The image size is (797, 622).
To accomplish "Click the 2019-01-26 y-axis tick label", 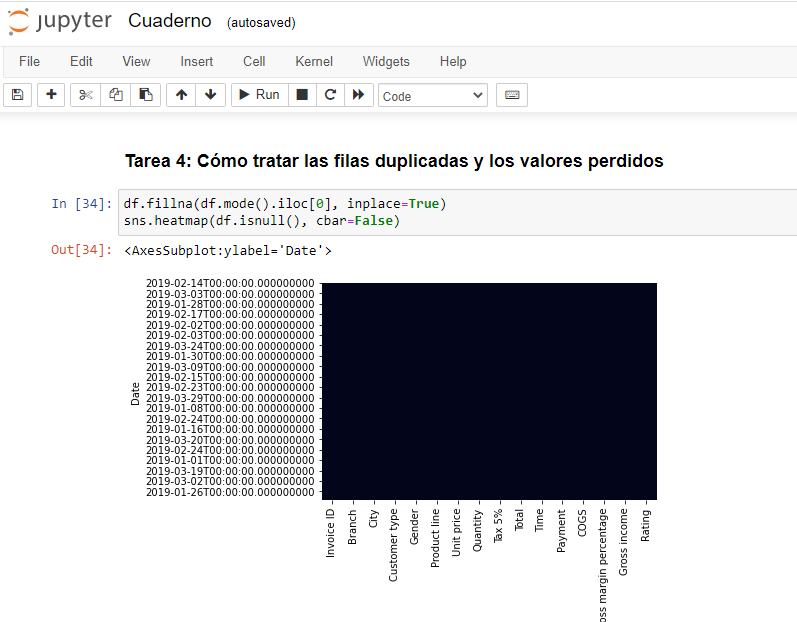I will click(x=230, y=492).
